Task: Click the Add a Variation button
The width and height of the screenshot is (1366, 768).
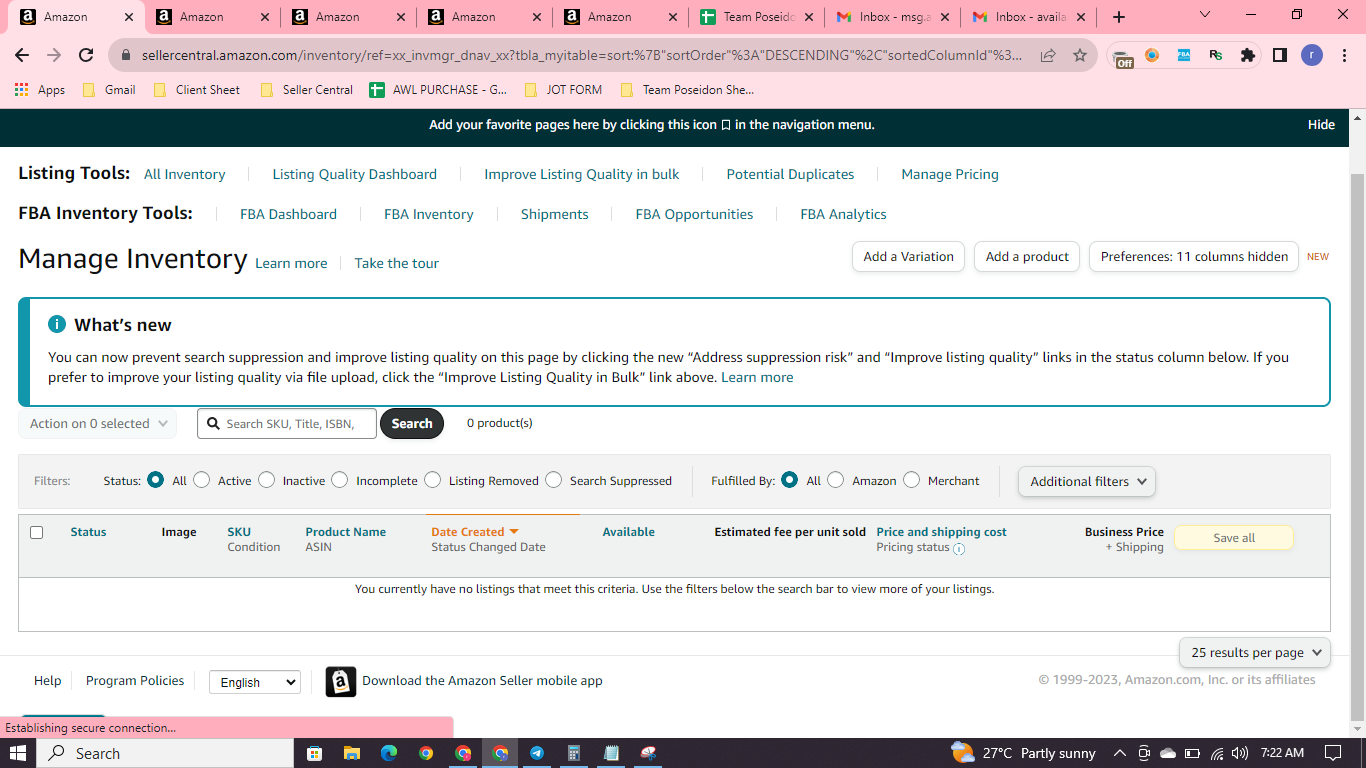Action: coord(908,257)
